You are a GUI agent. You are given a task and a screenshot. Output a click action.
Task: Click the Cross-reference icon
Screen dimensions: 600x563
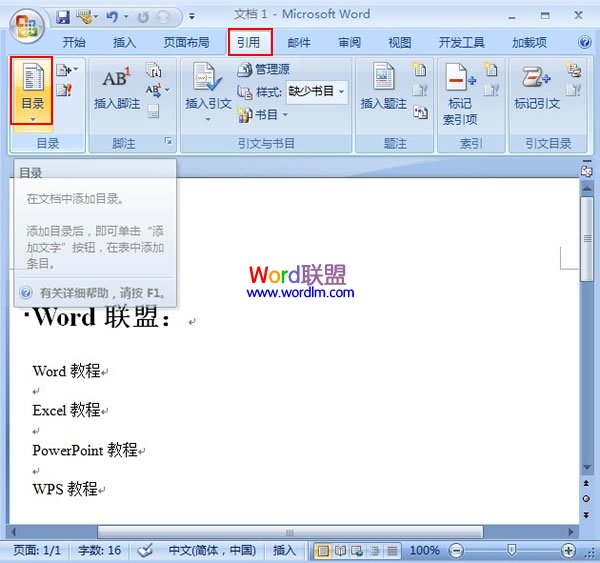pyautogui.click(x=420, y=112)
